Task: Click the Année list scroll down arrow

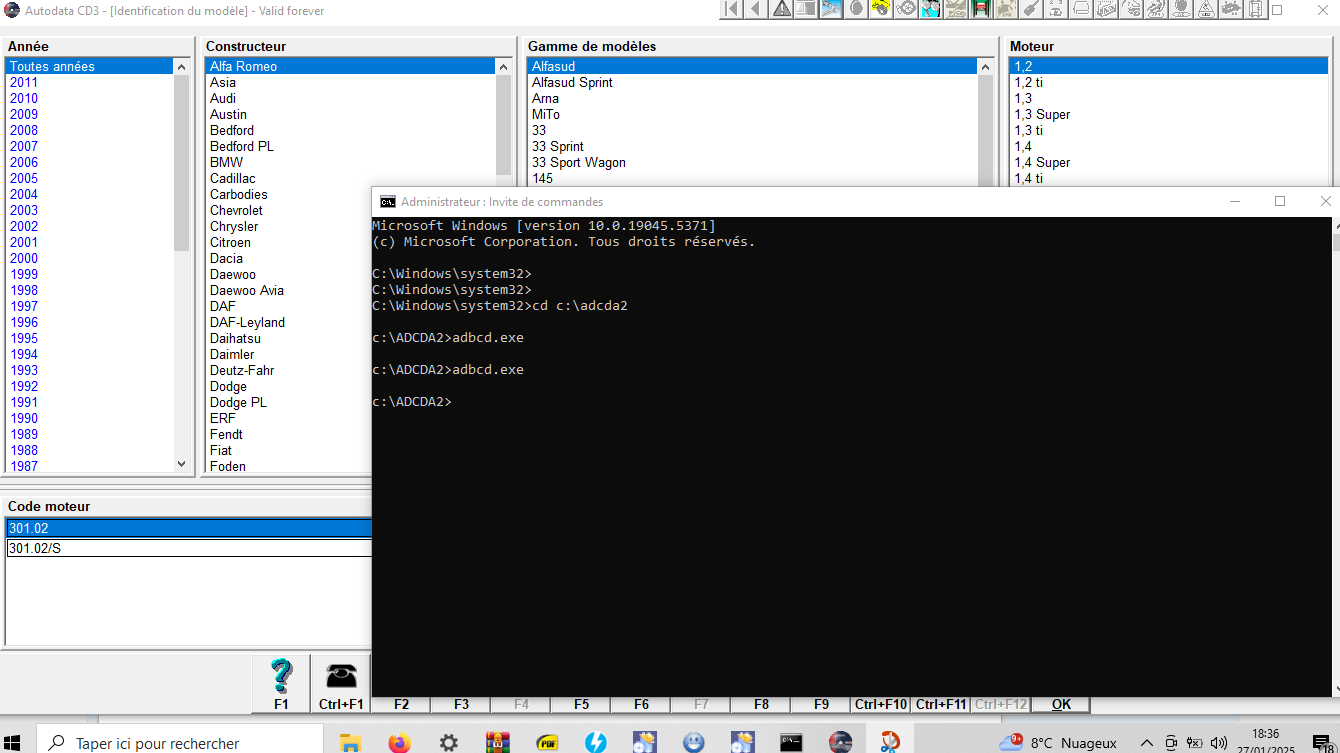Action: 181,464
